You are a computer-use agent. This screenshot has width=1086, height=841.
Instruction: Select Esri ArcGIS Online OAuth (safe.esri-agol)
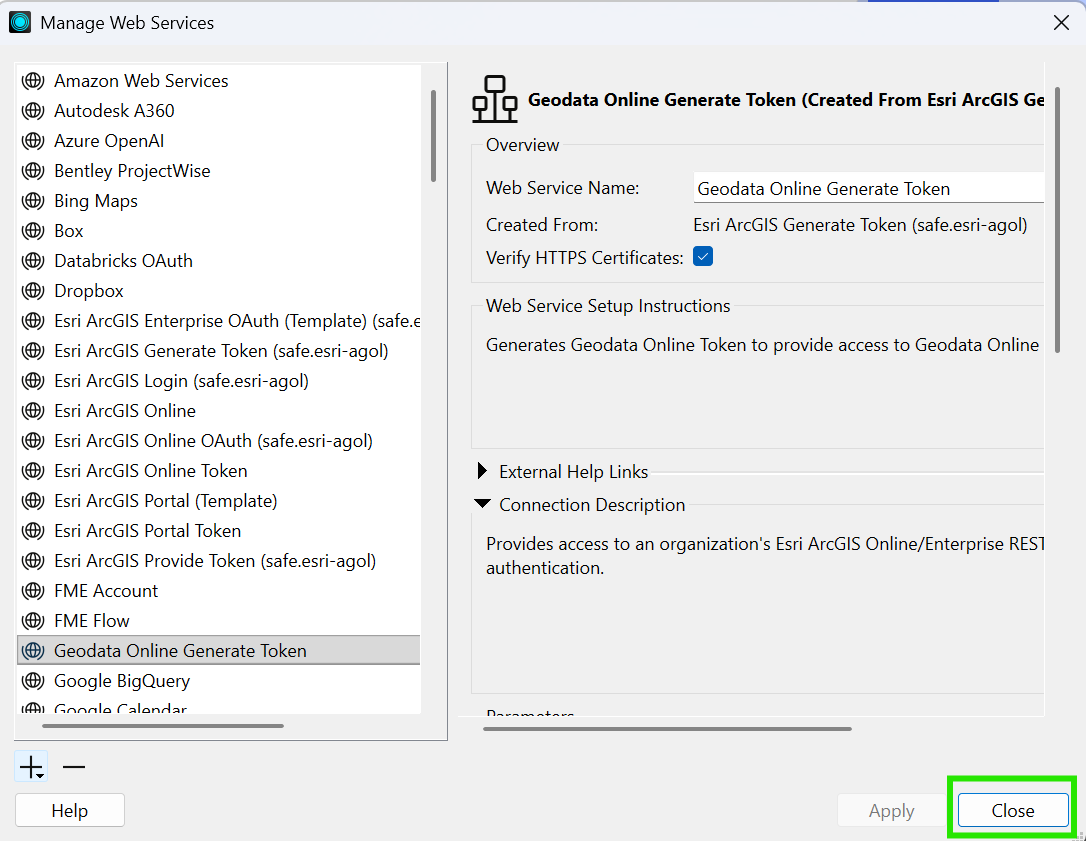(x=218, y=441)
